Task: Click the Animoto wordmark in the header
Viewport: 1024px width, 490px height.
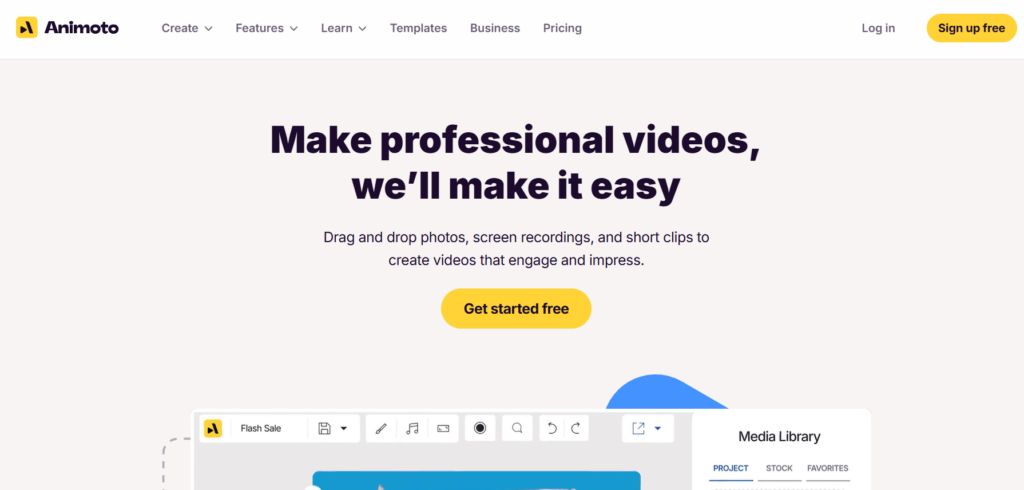Action: coord(82,27)
